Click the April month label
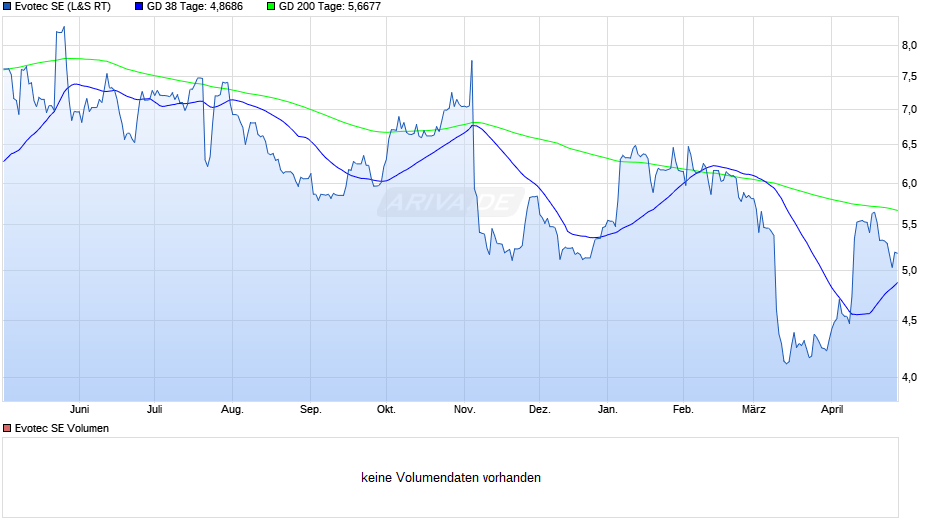The width and height of the screenshot is (940, 526). pos(832,409)
